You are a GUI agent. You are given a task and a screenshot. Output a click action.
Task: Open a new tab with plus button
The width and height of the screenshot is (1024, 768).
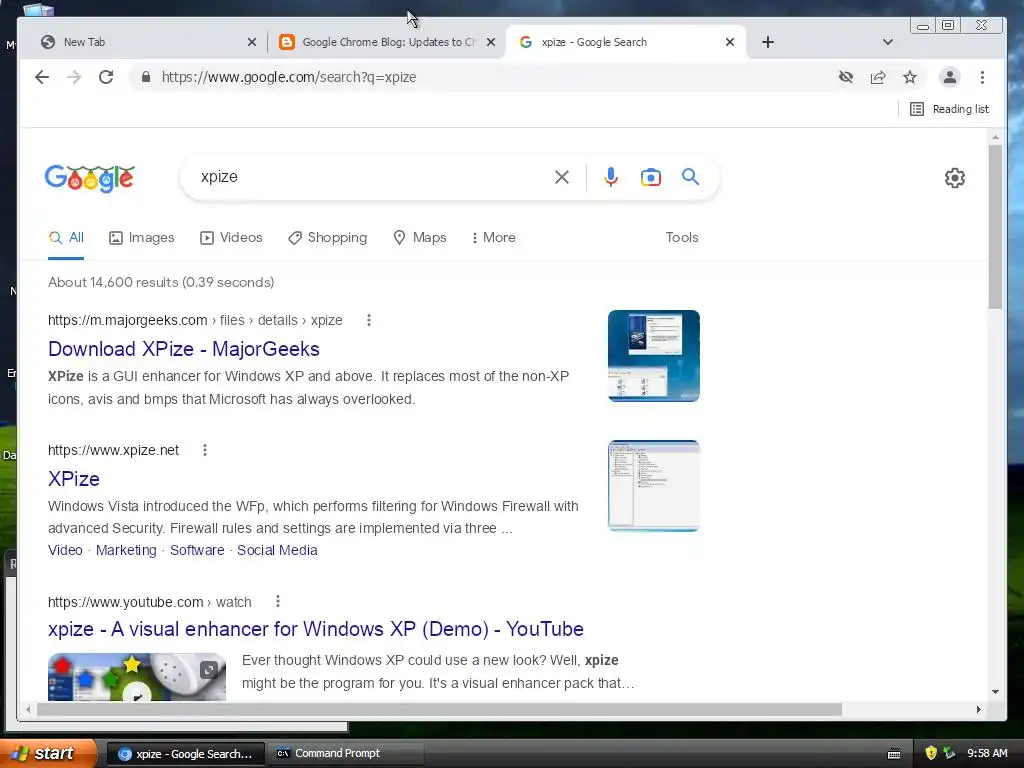point(768,42)
